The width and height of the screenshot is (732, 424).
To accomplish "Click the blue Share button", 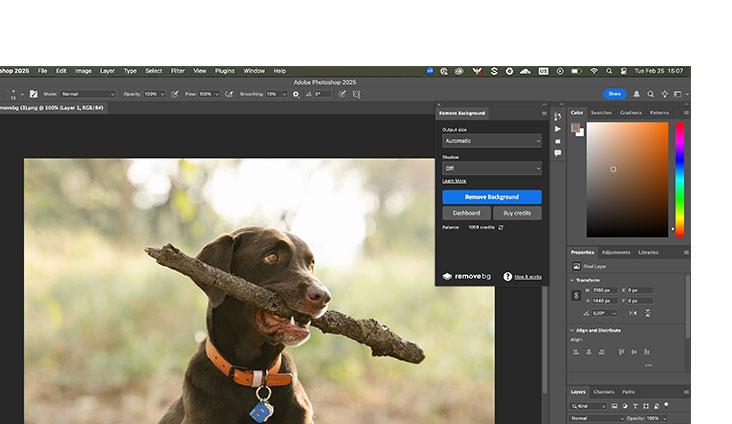I will tap(614, 94).
